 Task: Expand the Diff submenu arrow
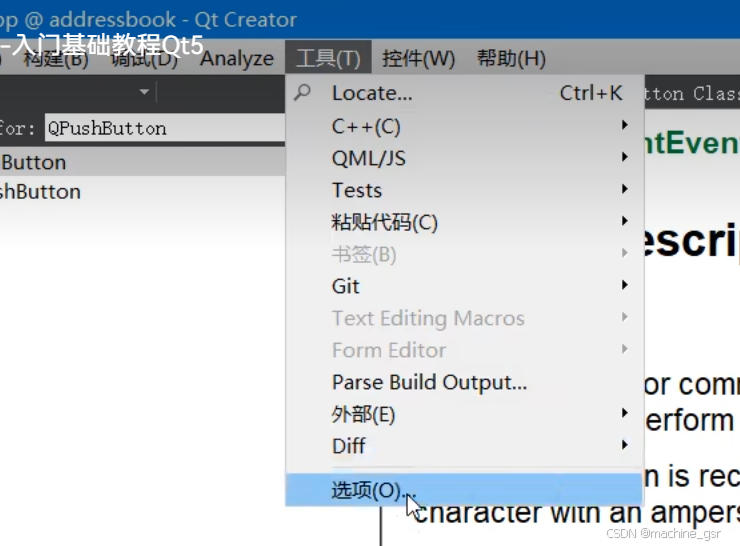(624, 445)
